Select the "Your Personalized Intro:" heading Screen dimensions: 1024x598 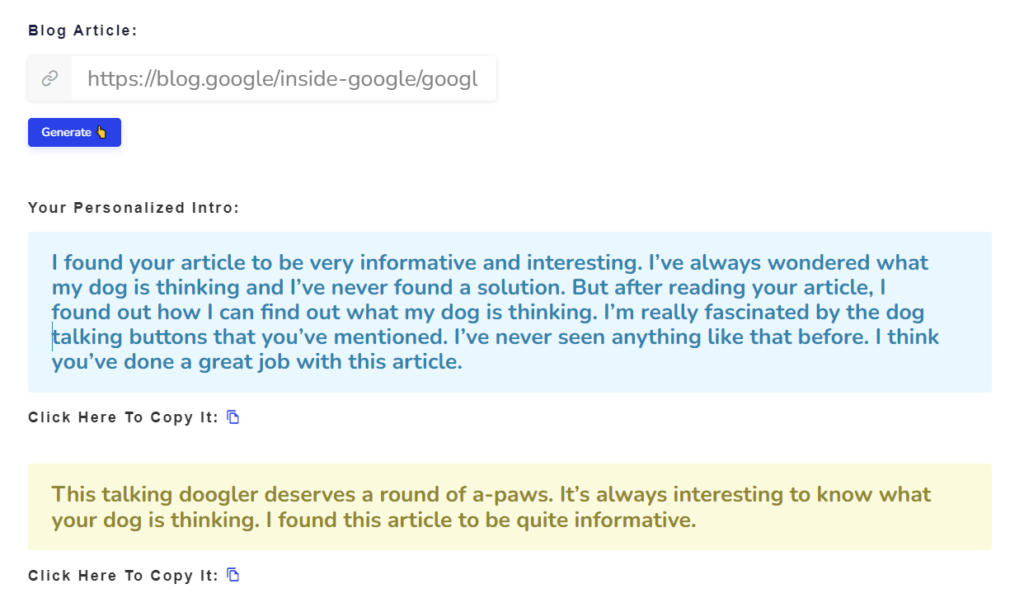(x=134, y=208)
